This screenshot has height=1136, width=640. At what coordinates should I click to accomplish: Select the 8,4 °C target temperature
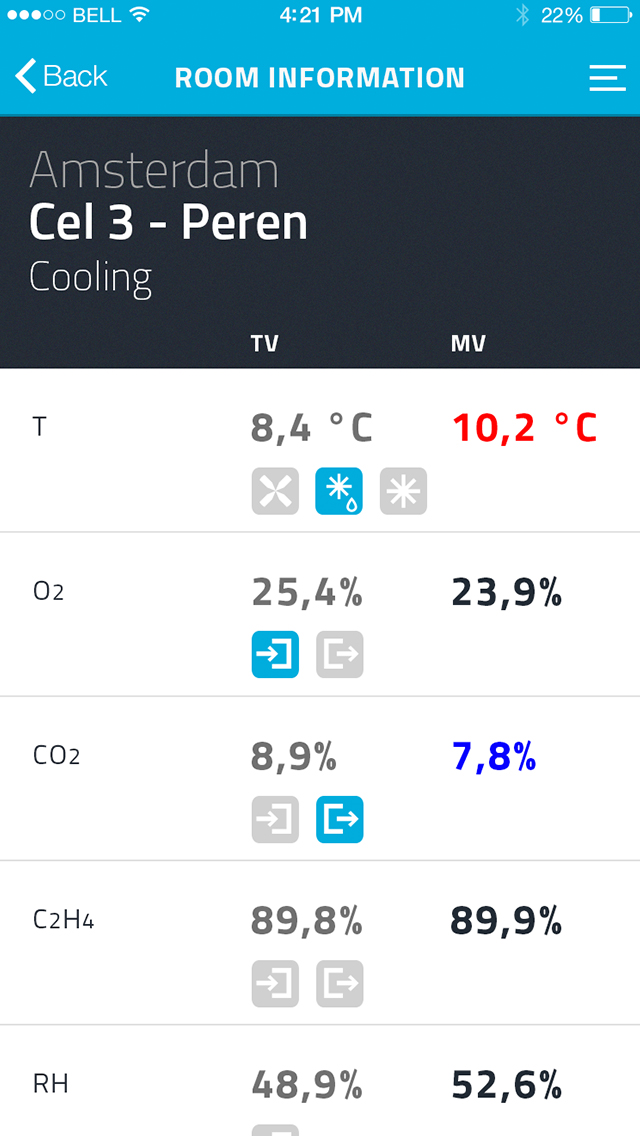tap(312, 429)
